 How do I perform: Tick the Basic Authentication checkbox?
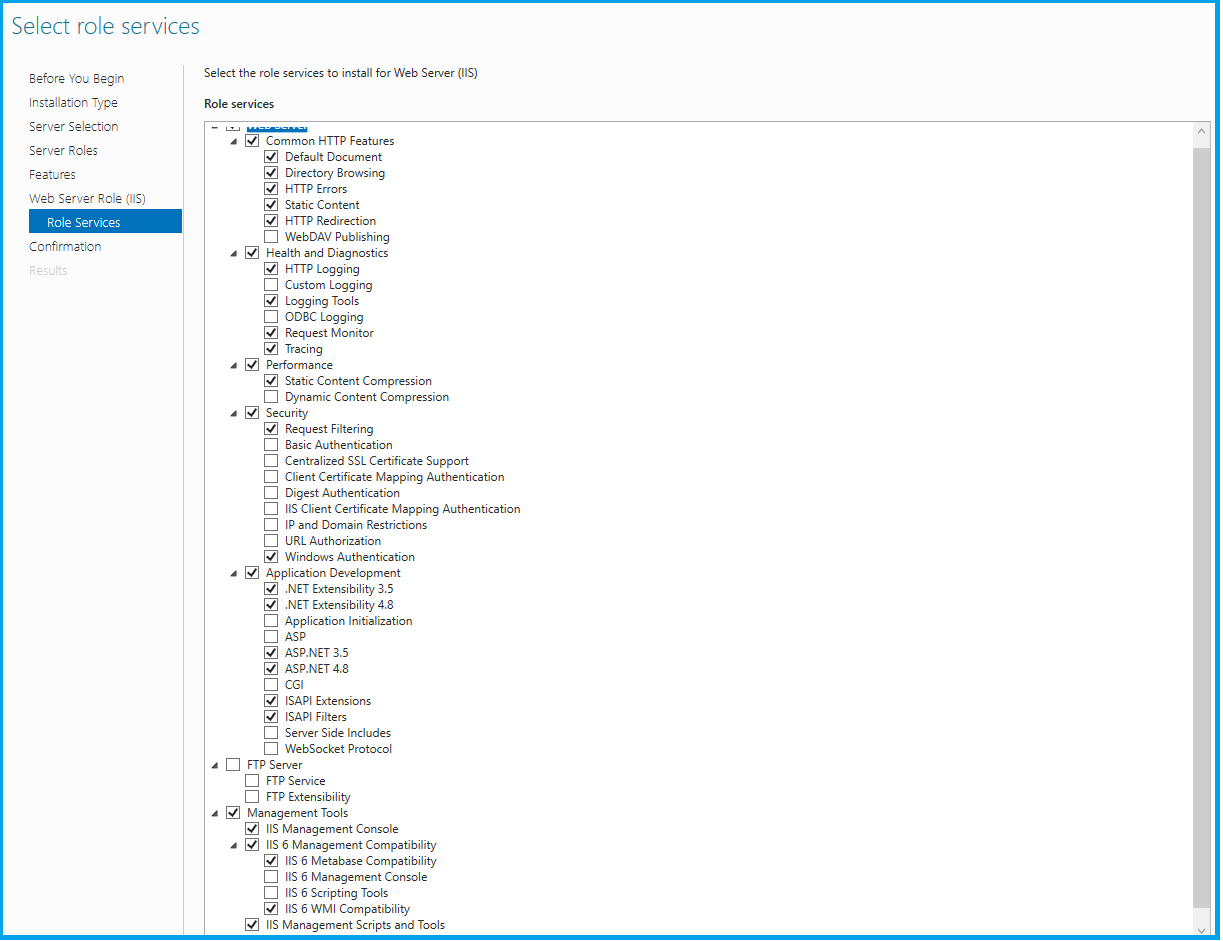[x=271, y=445]
